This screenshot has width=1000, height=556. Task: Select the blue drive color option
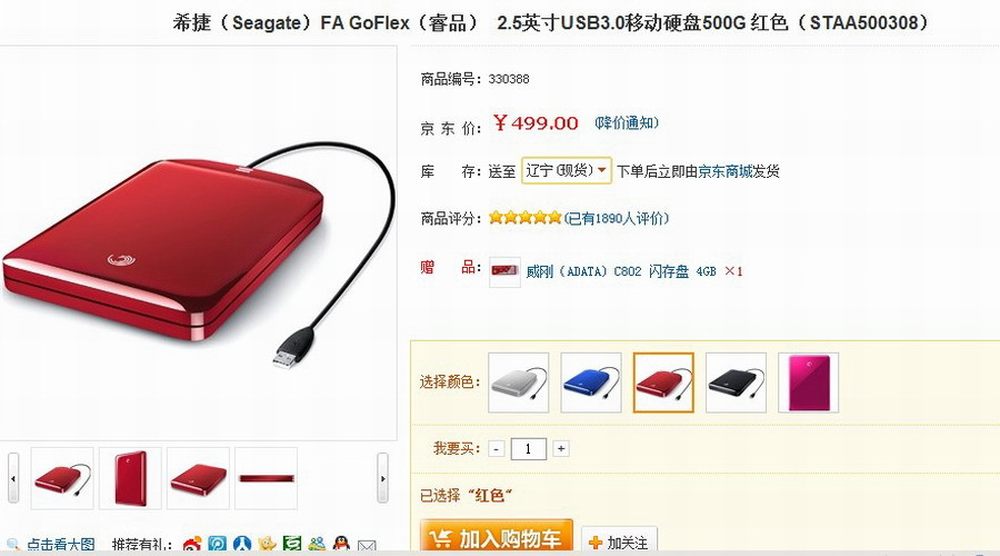pos(591,382)
